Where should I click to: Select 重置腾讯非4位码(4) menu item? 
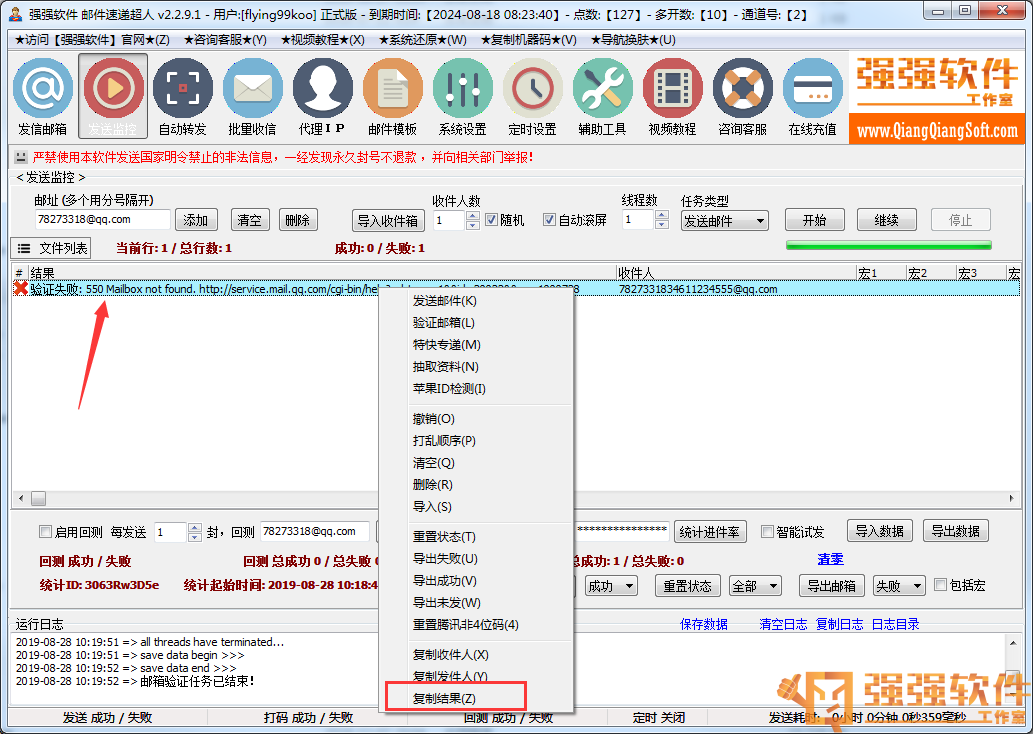[476, 624]
